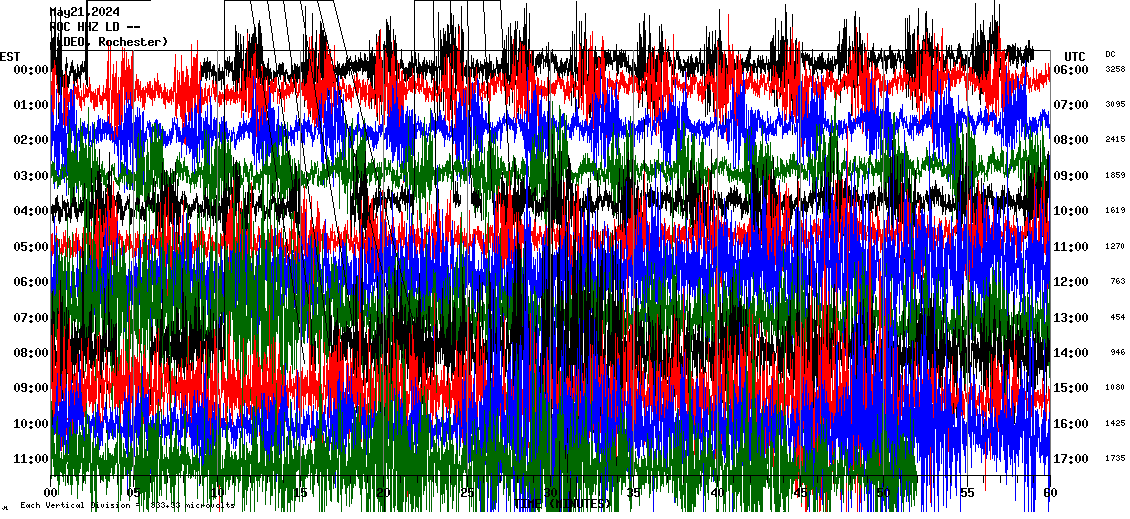Click the DC value 763
The image size is (1130, 519).
click(x=1117, y=282)
